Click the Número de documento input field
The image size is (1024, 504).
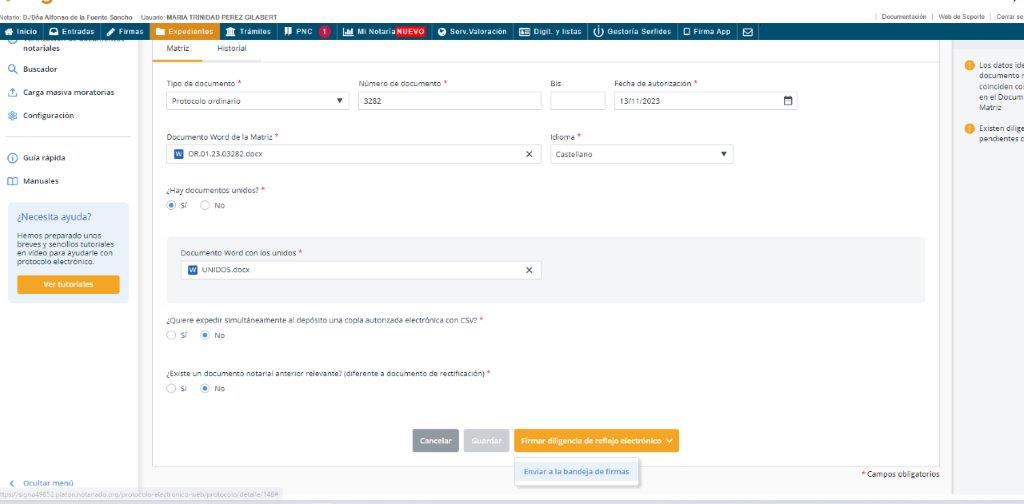[x=448, y=101]
